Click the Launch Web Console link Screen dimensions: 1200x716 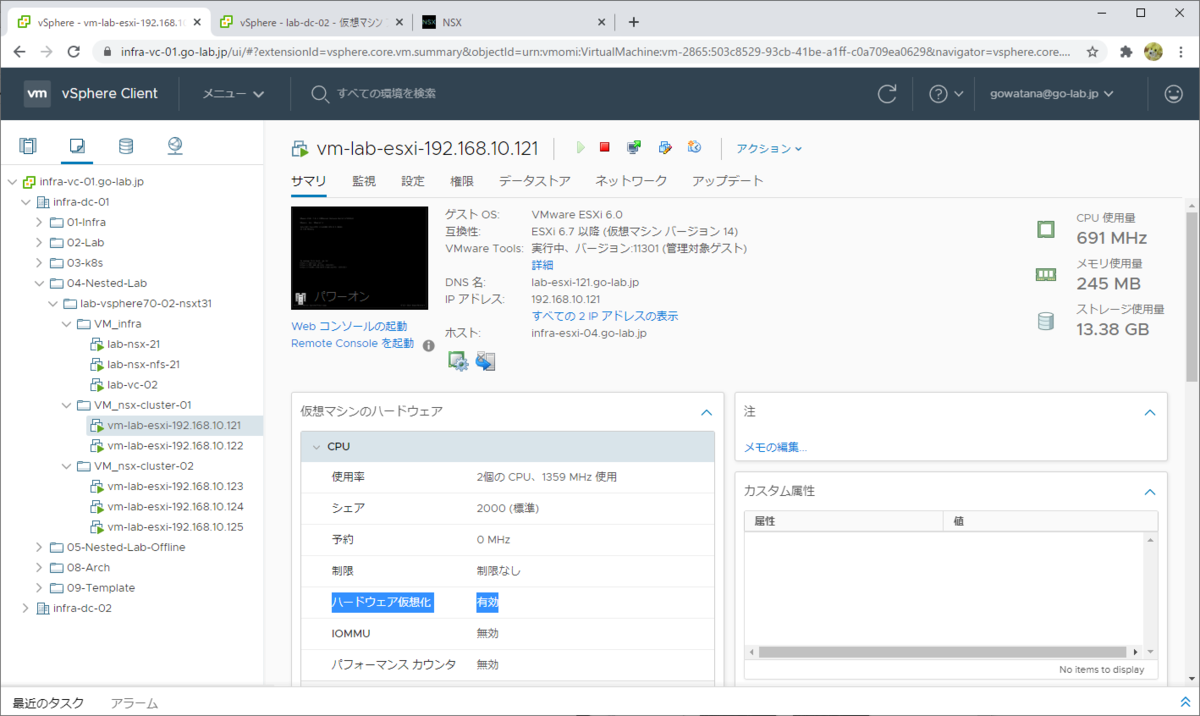[349, 327]
